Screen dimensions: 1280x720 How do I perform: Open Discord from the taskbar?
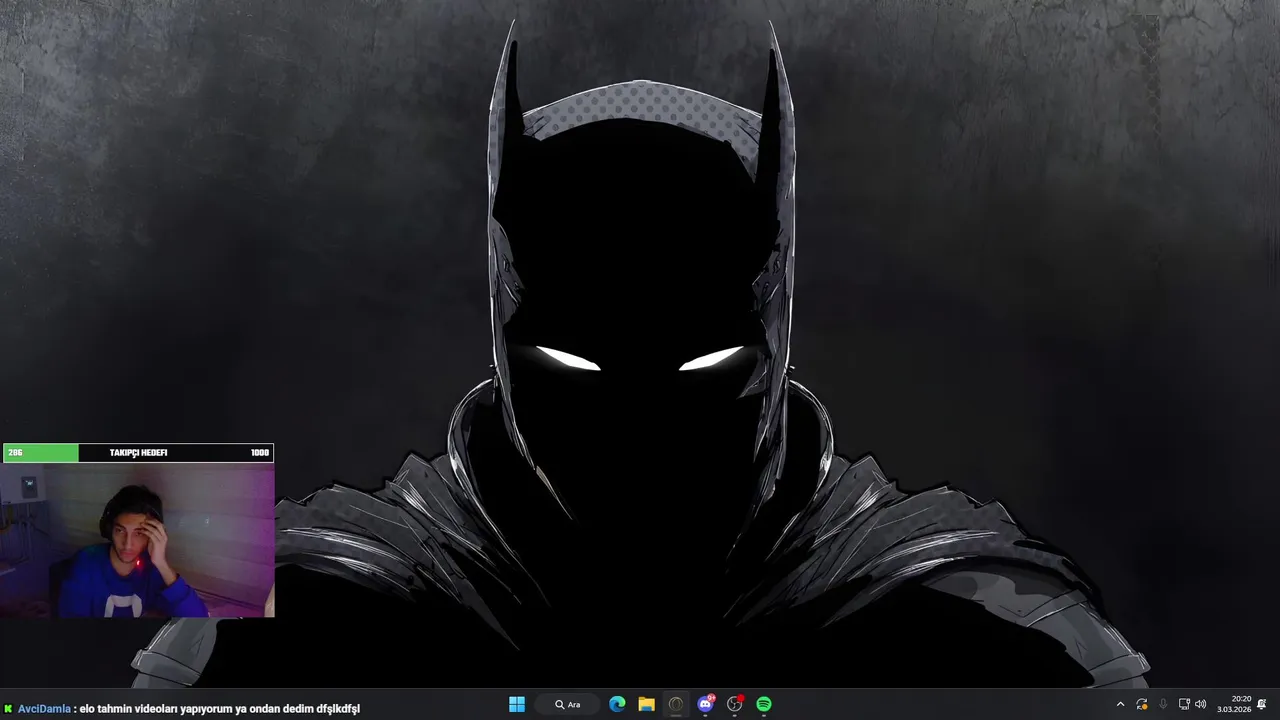pyautogui.click(x=706, y=704)
